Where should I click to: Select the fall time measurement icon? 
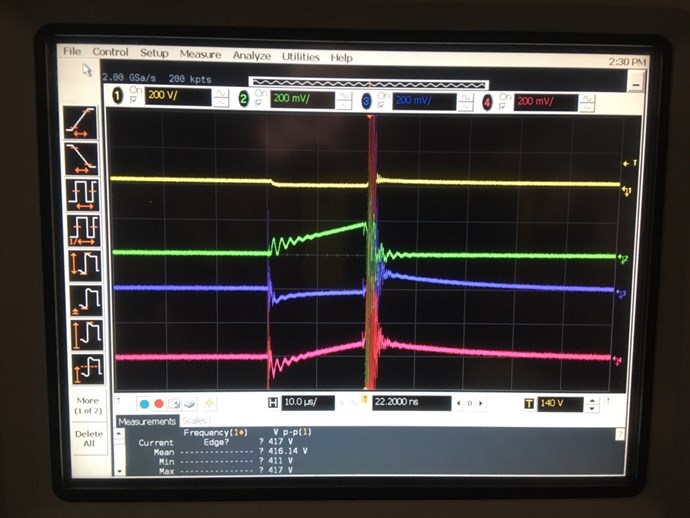[81, 159]
